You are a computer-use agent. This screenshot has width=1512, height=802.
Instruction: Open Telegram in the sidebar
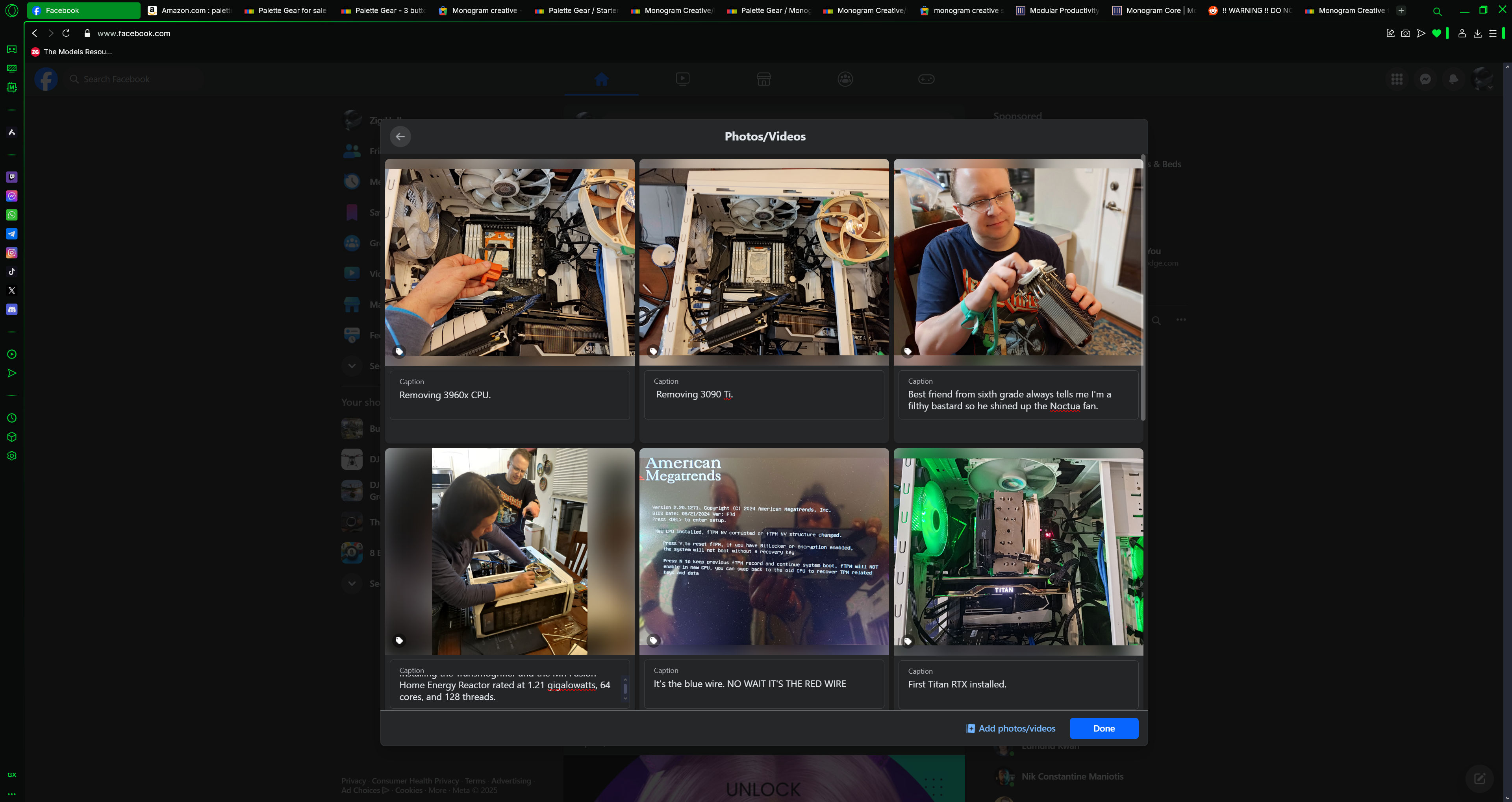(12, 233)
